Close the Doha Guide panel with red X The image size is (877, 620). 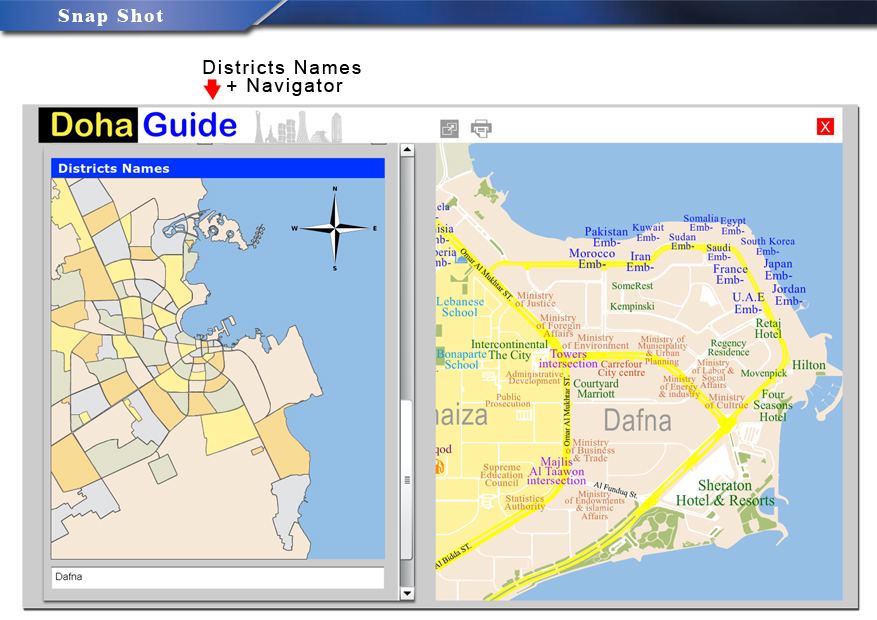[825, 126]
